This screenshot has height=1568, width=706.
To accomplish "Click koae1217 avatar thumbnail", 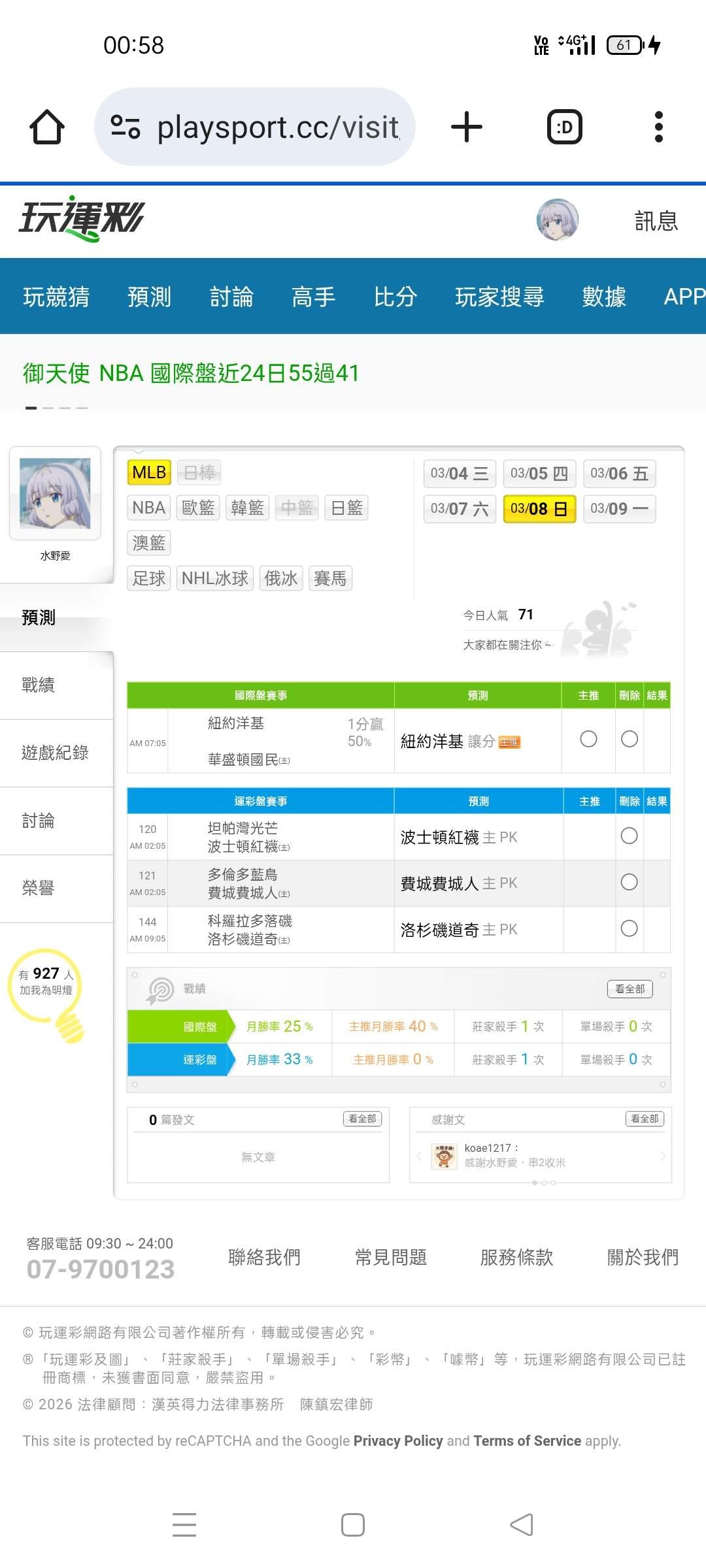I will pyautogui.click(x=445, y=1156).
